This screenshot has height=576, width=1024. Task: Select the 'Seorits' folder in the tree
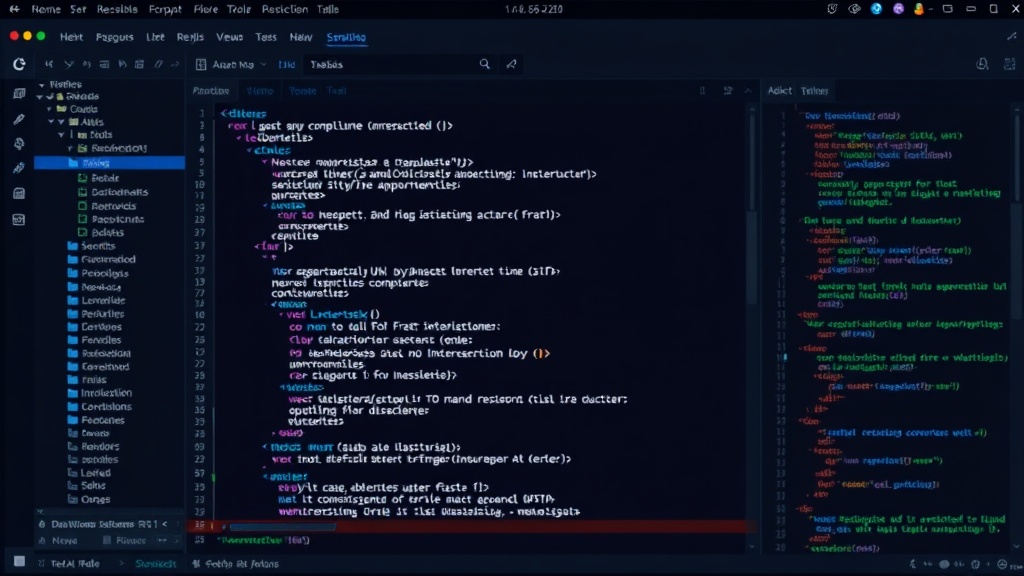pos(98,246)
